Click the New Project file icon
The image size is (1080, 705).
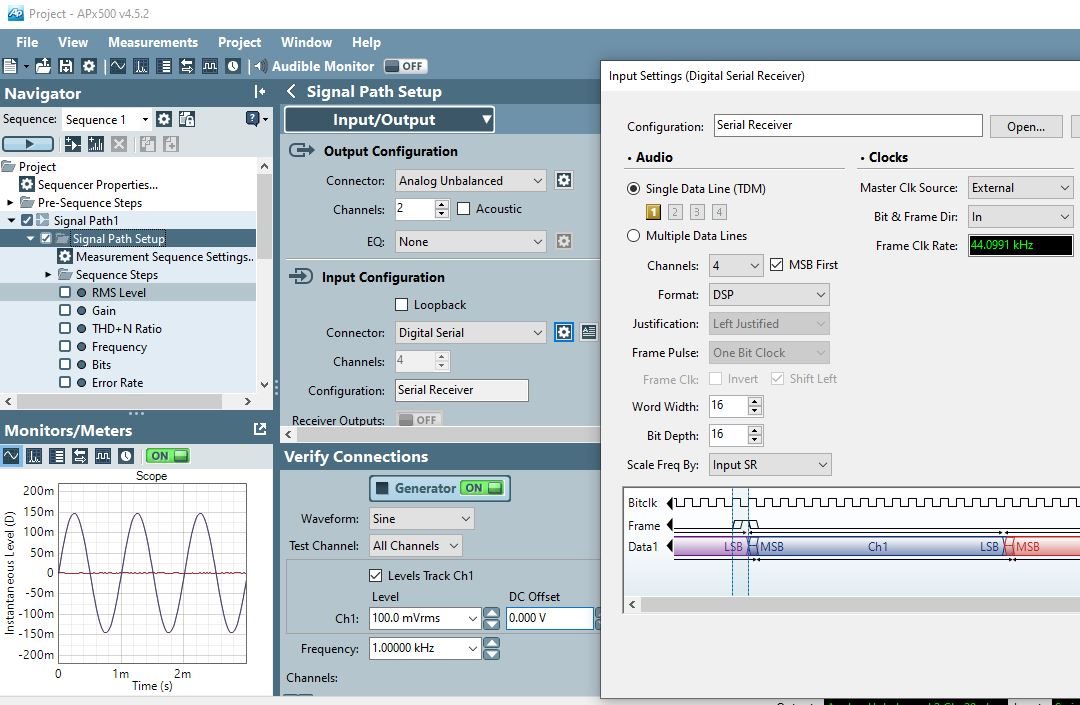pos(10,66)
